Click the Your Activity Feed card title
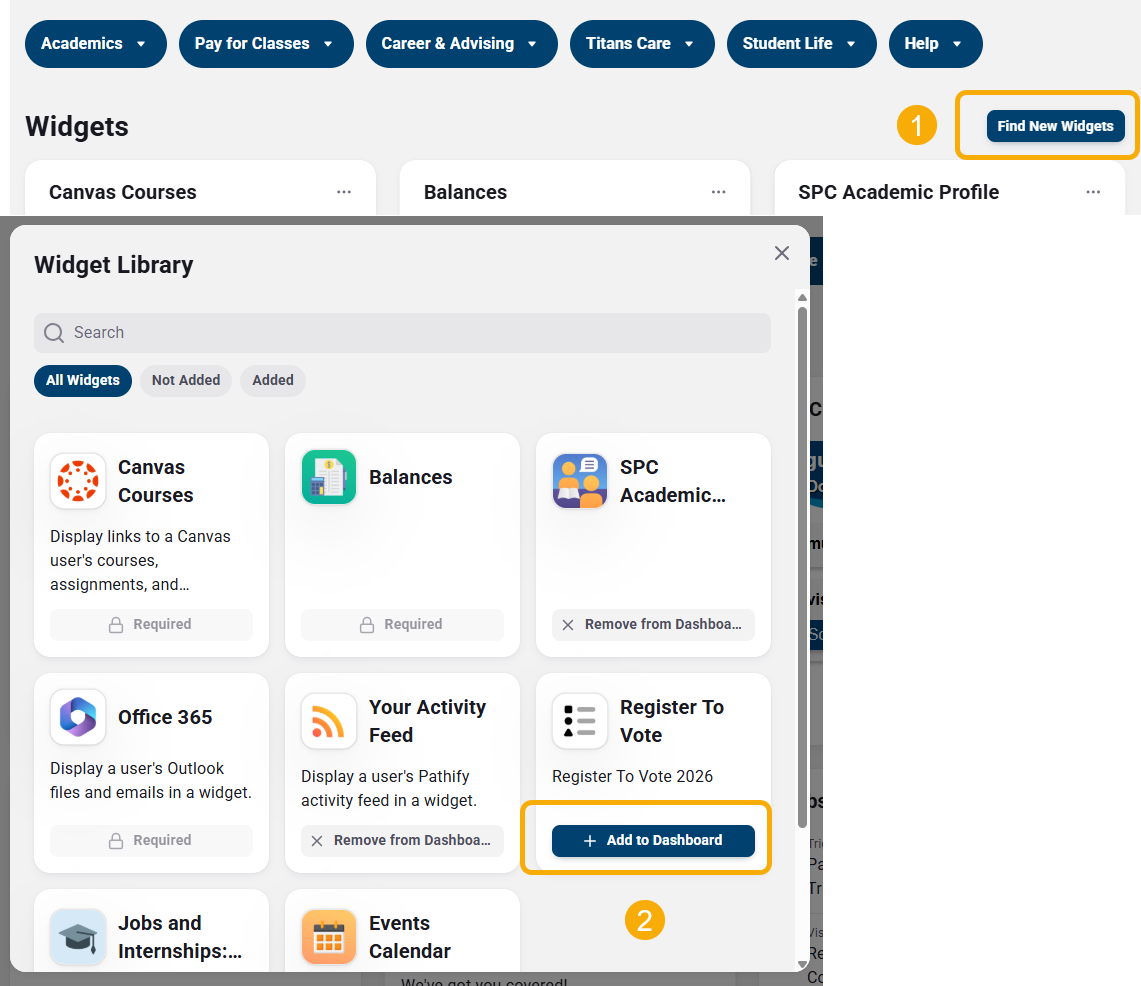 pyautogui.click(x=427, y=721)
